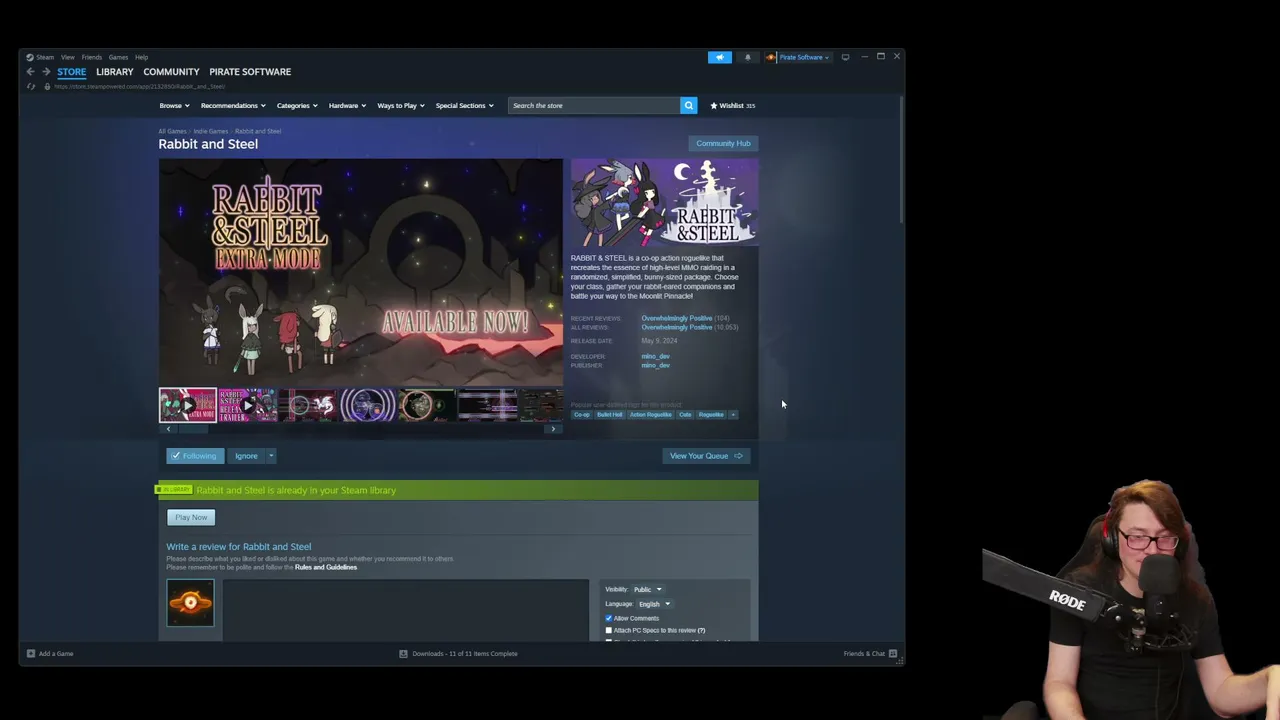Select the Bullet Hell tag

coord(610,414)
